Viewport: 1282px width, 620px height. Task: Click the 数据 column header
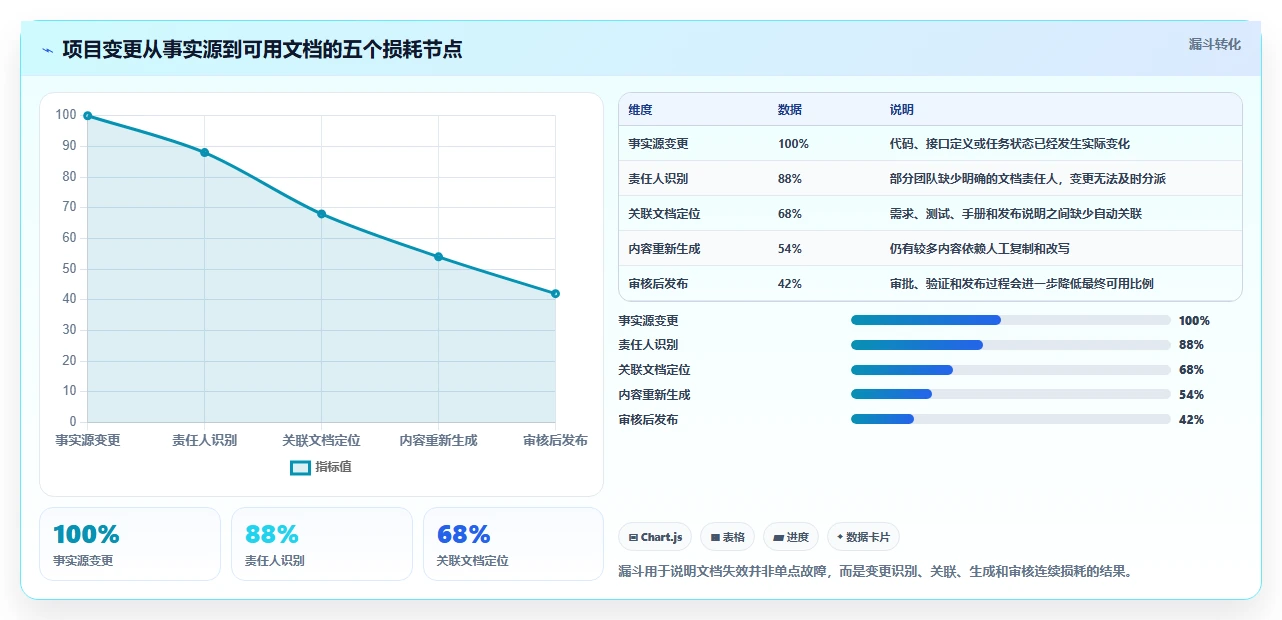(790, 110)
